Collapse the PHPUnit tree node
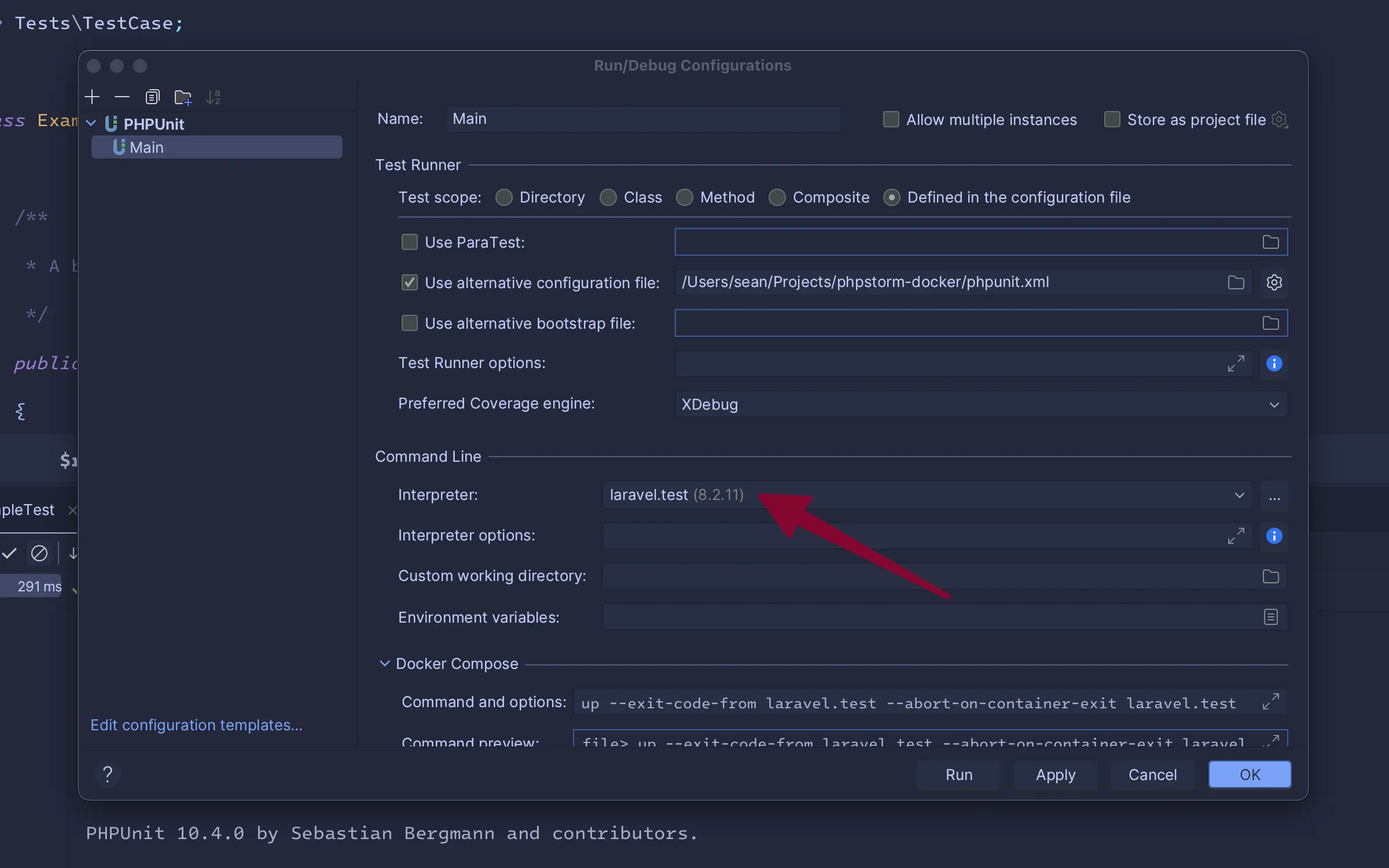This screenshot has height=868, width=1389. [91, 123]
